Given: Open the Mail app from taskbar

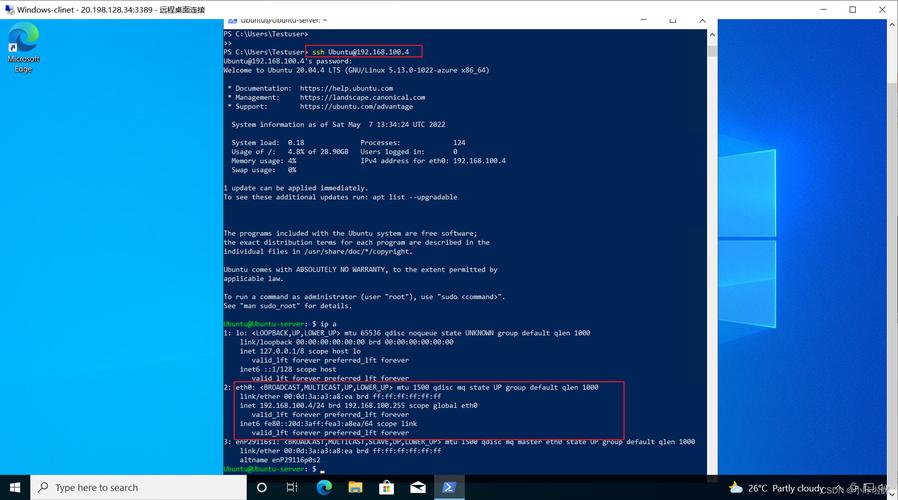Looking at the screenshot, I should point(418,487).
